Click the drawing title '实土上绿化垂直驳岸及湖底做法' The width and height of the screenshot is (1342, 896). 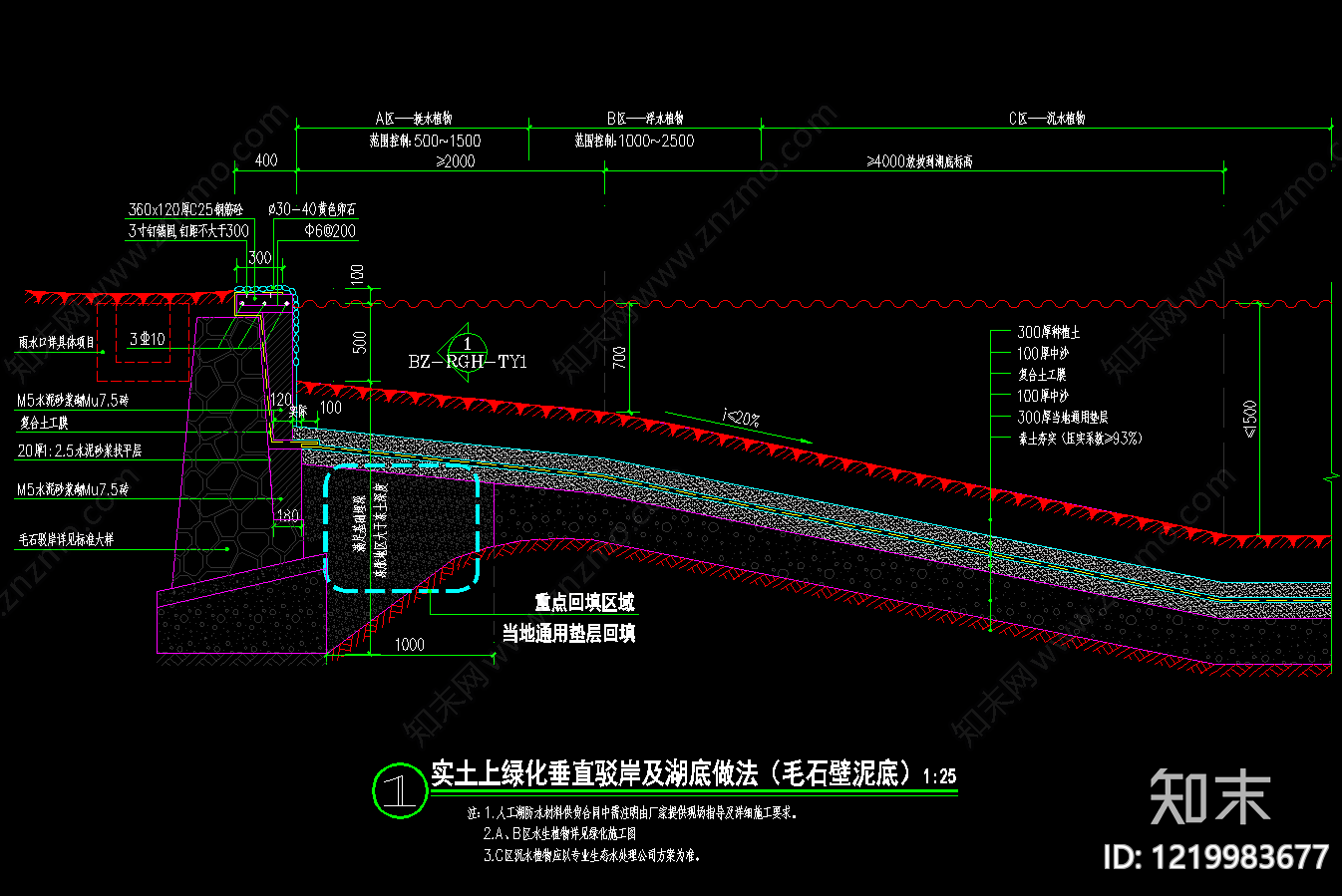click(594, 773)
